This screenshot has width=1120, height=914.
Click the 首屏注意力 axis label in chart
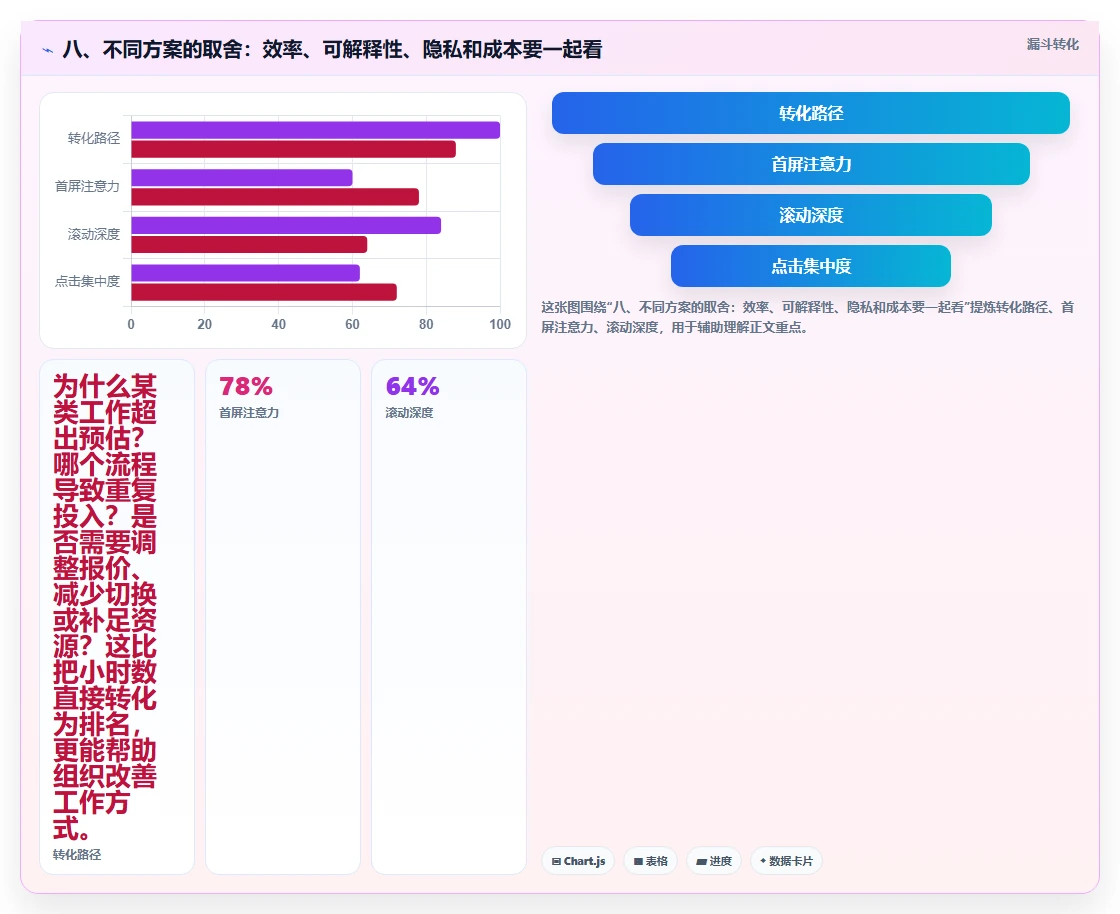coord(87,186)
